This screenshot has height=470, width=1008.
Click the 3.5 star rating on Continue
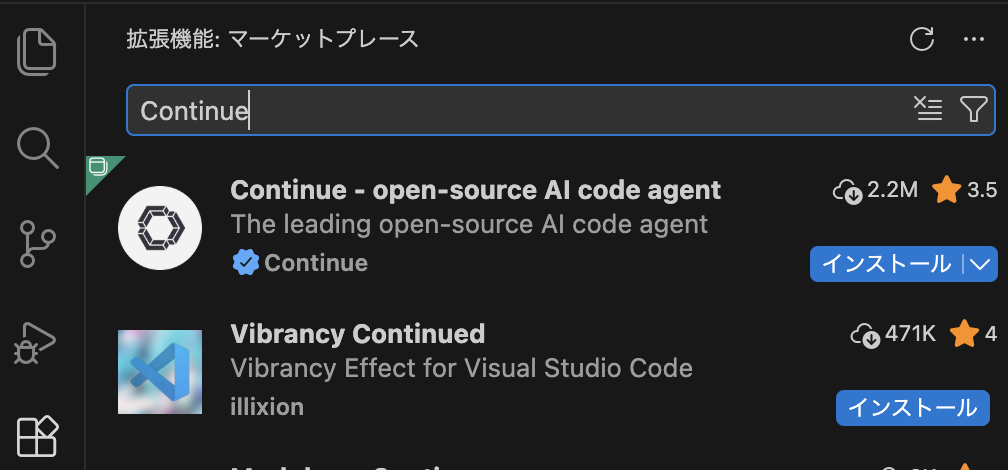coord(965,190)
